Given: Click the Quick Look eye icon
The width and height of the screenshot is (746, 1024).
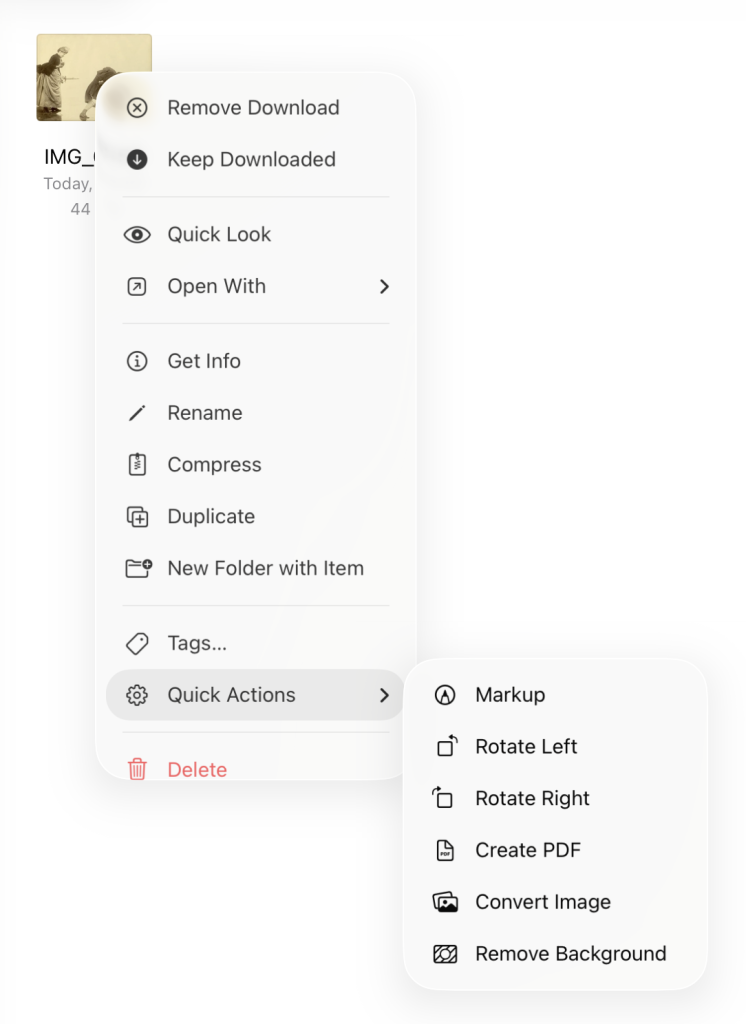Looking at the screenshot, I should point(137,235).
